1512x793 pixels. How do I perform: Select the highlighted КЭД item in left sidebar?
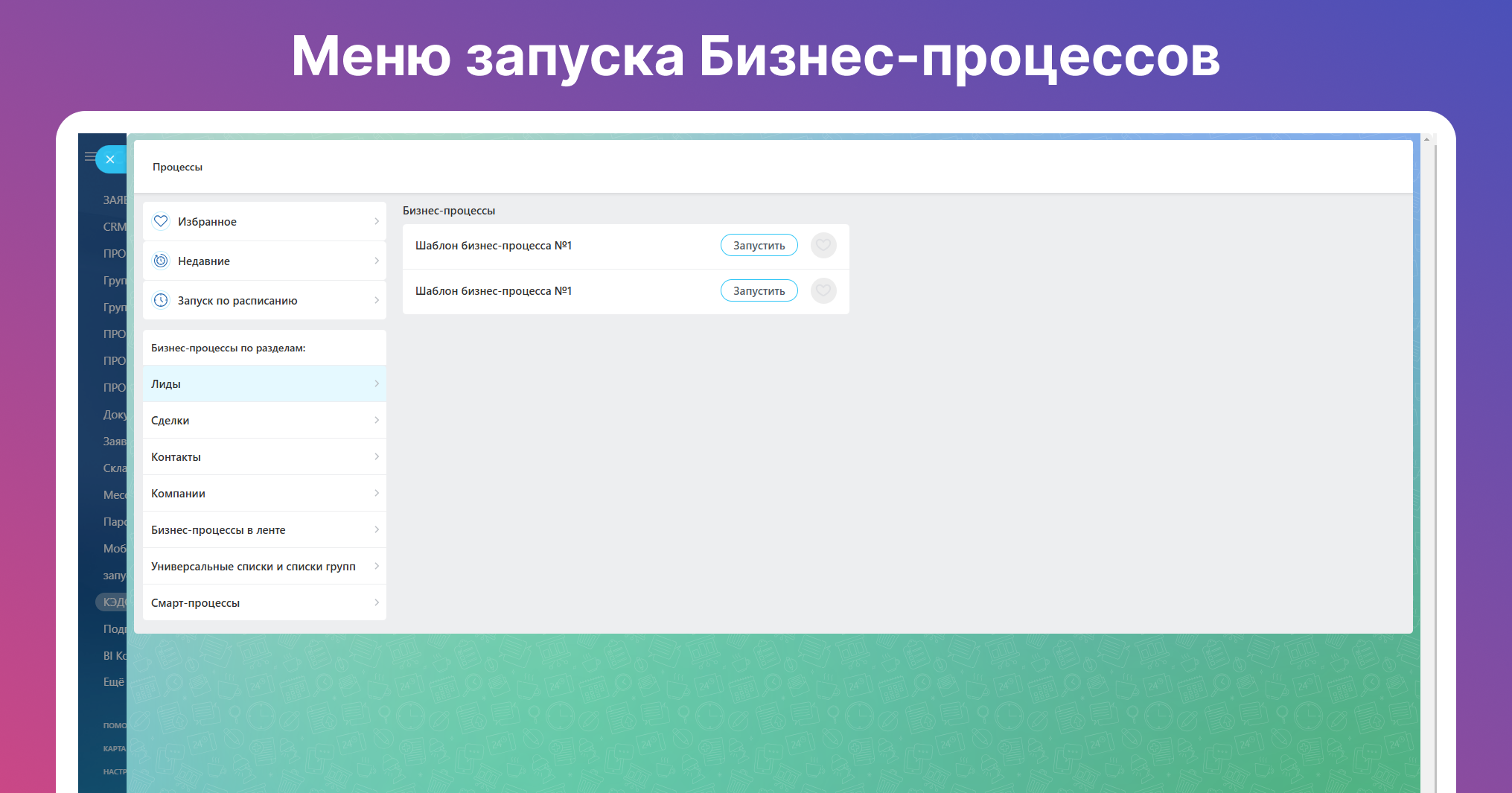pyautogui.click(x=113, y=602)
